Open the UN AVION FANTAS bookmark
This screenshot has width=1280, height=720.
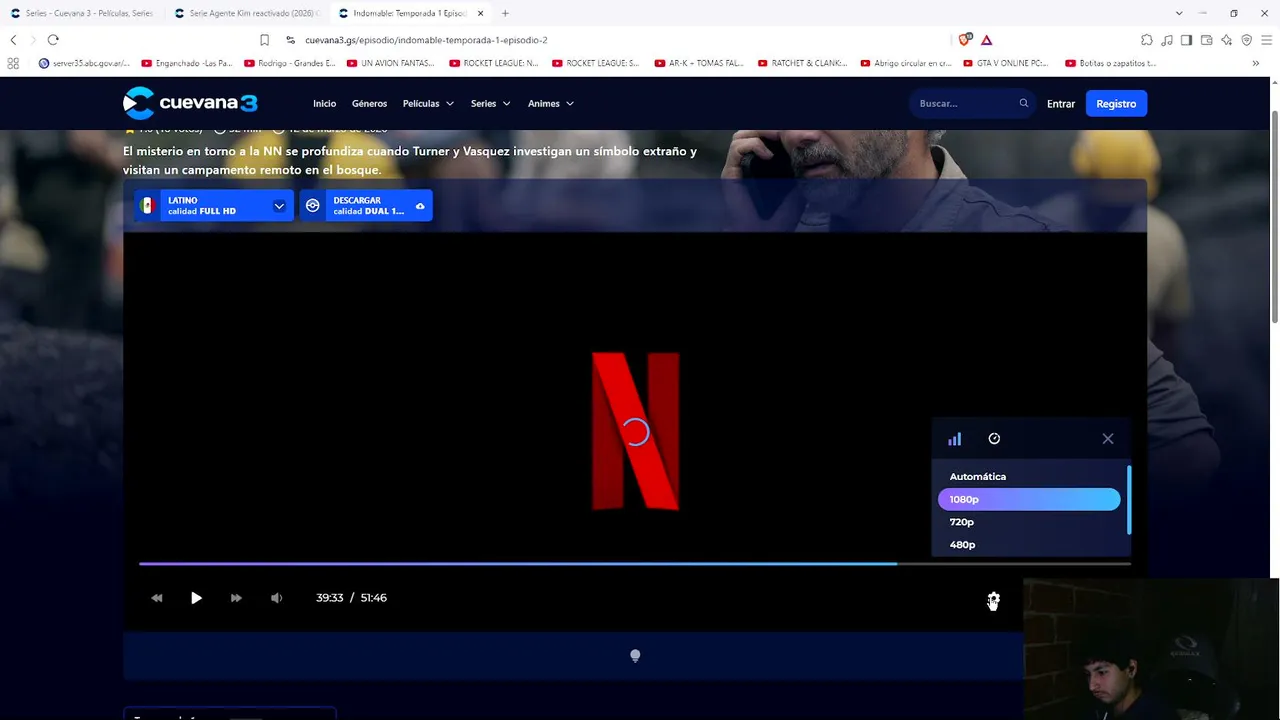pyautogui.click(x=391, y=63)
